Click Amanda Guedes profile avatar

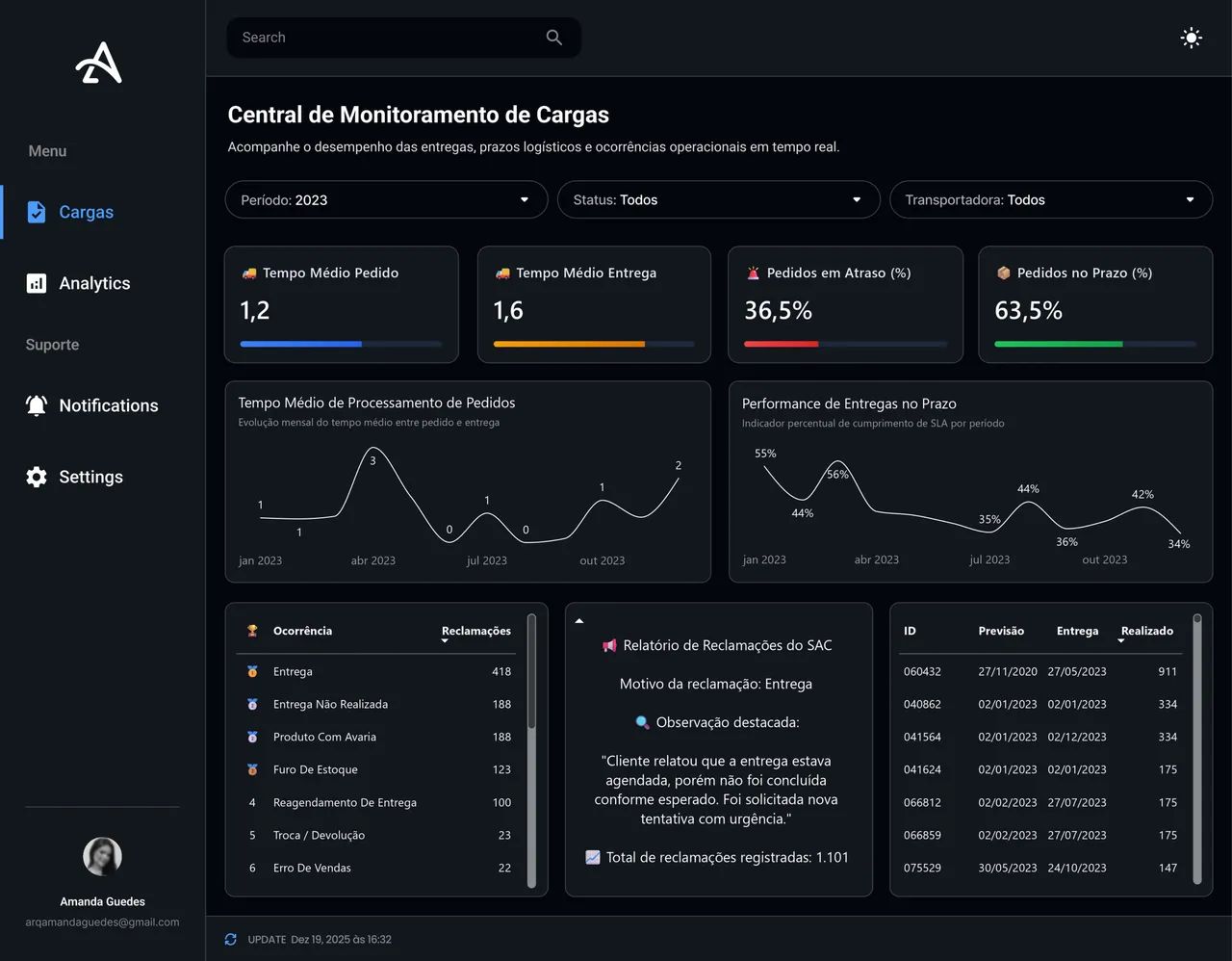pos(102,856)
